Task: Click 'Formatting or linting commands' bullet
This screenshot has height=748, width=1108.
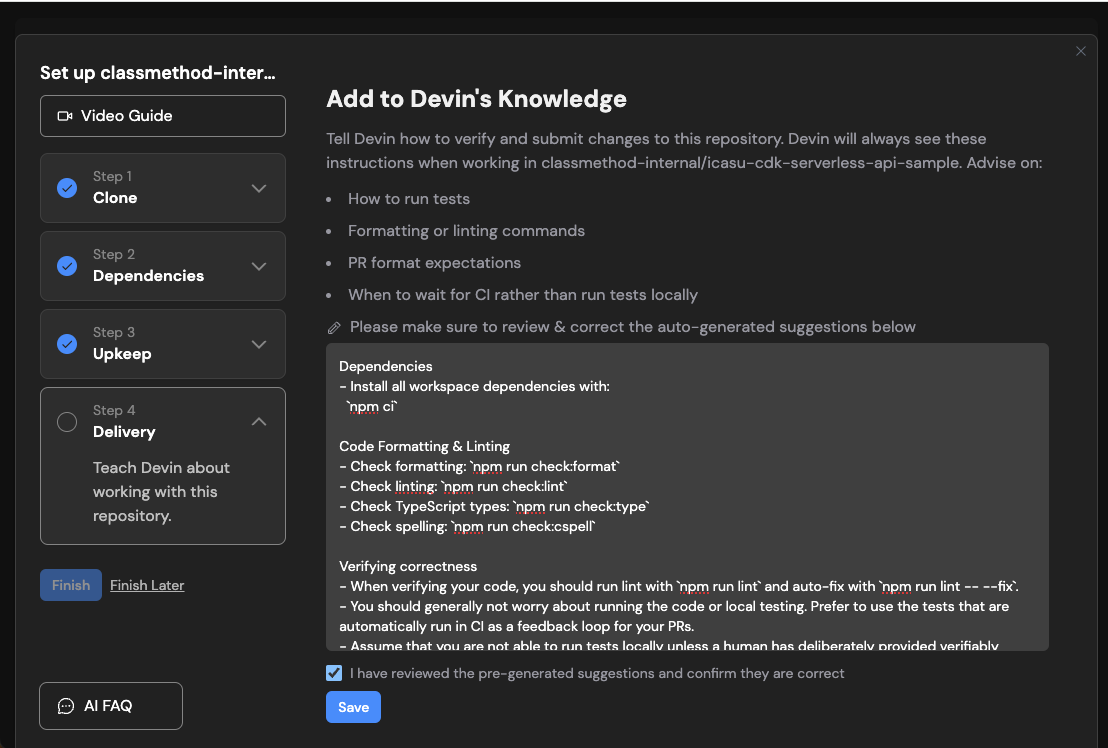Action: coord(466,231)
